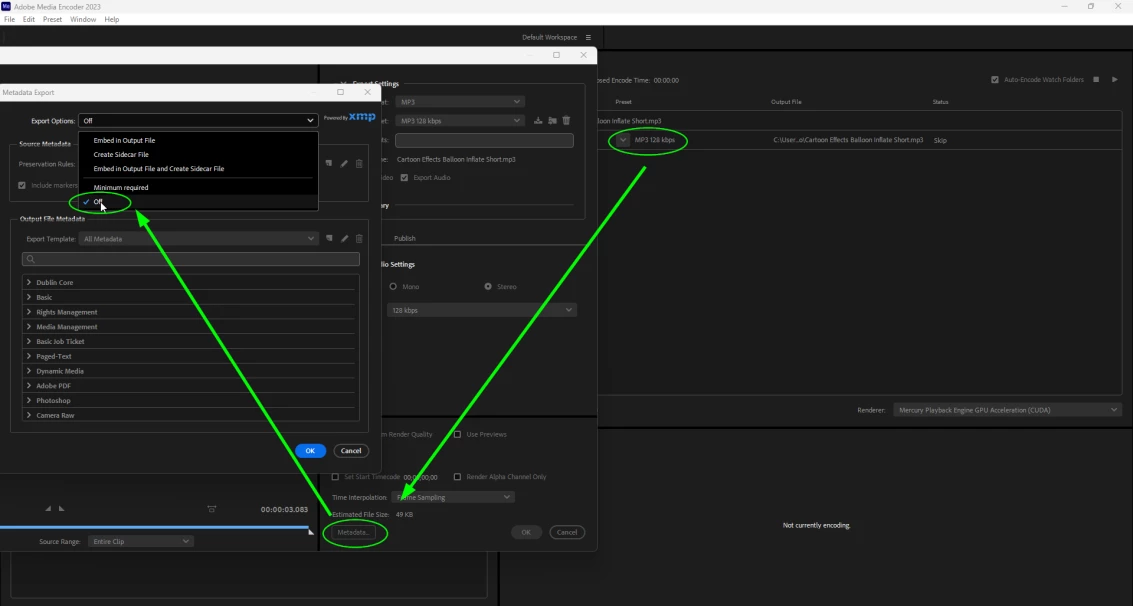Open the MP3 format dropdown
The width and height of the screenshot is (1133, 606).
pos(460,102)
